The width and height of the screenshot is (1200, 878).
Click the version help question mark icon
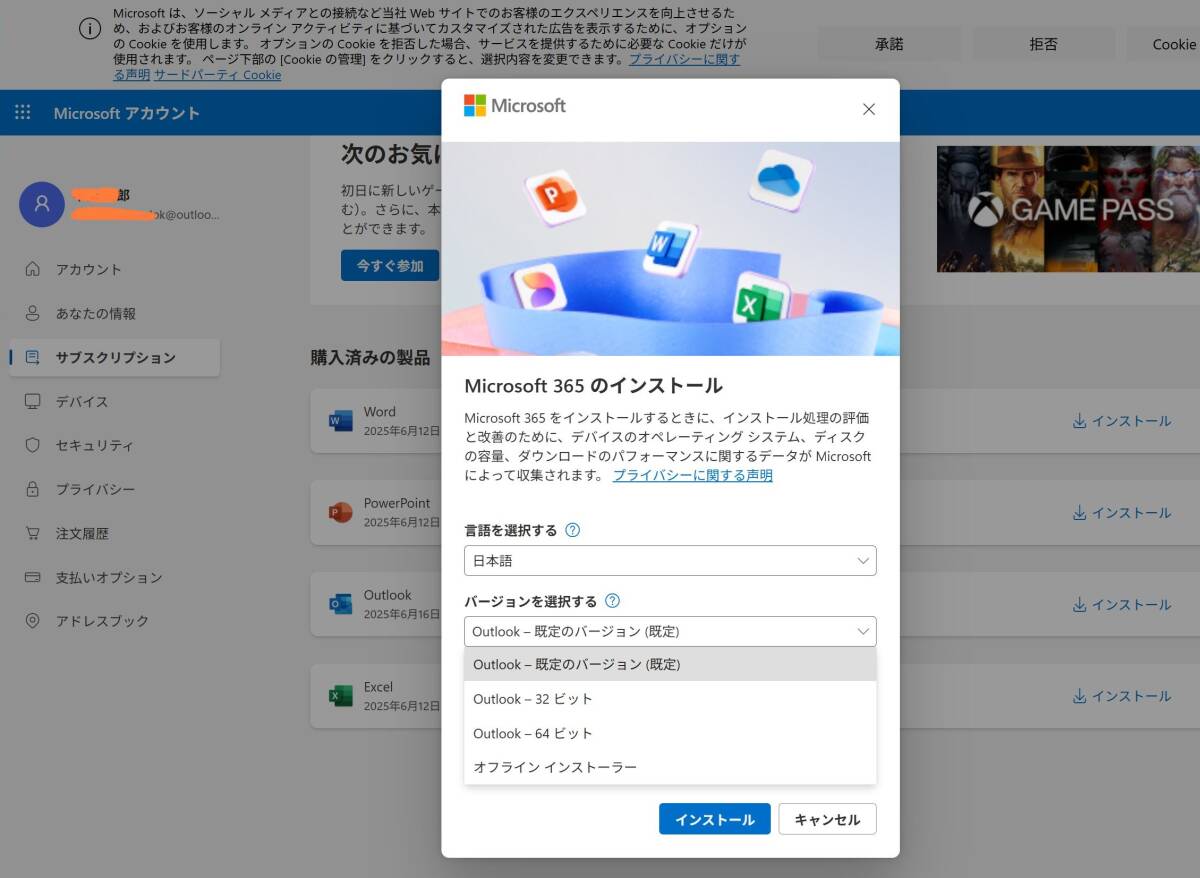click(x=612, y=601)
